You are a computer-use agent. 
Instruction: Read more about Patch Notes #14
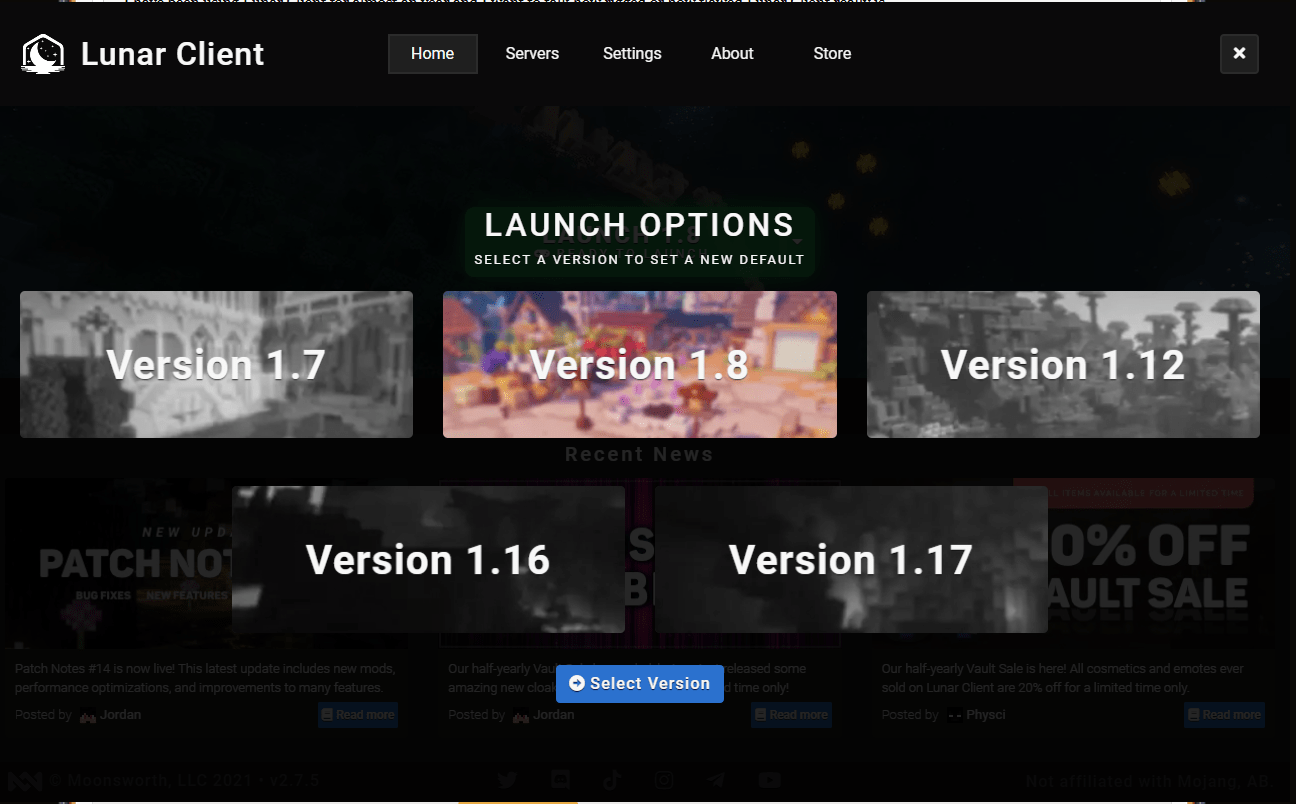coord(358,715)
